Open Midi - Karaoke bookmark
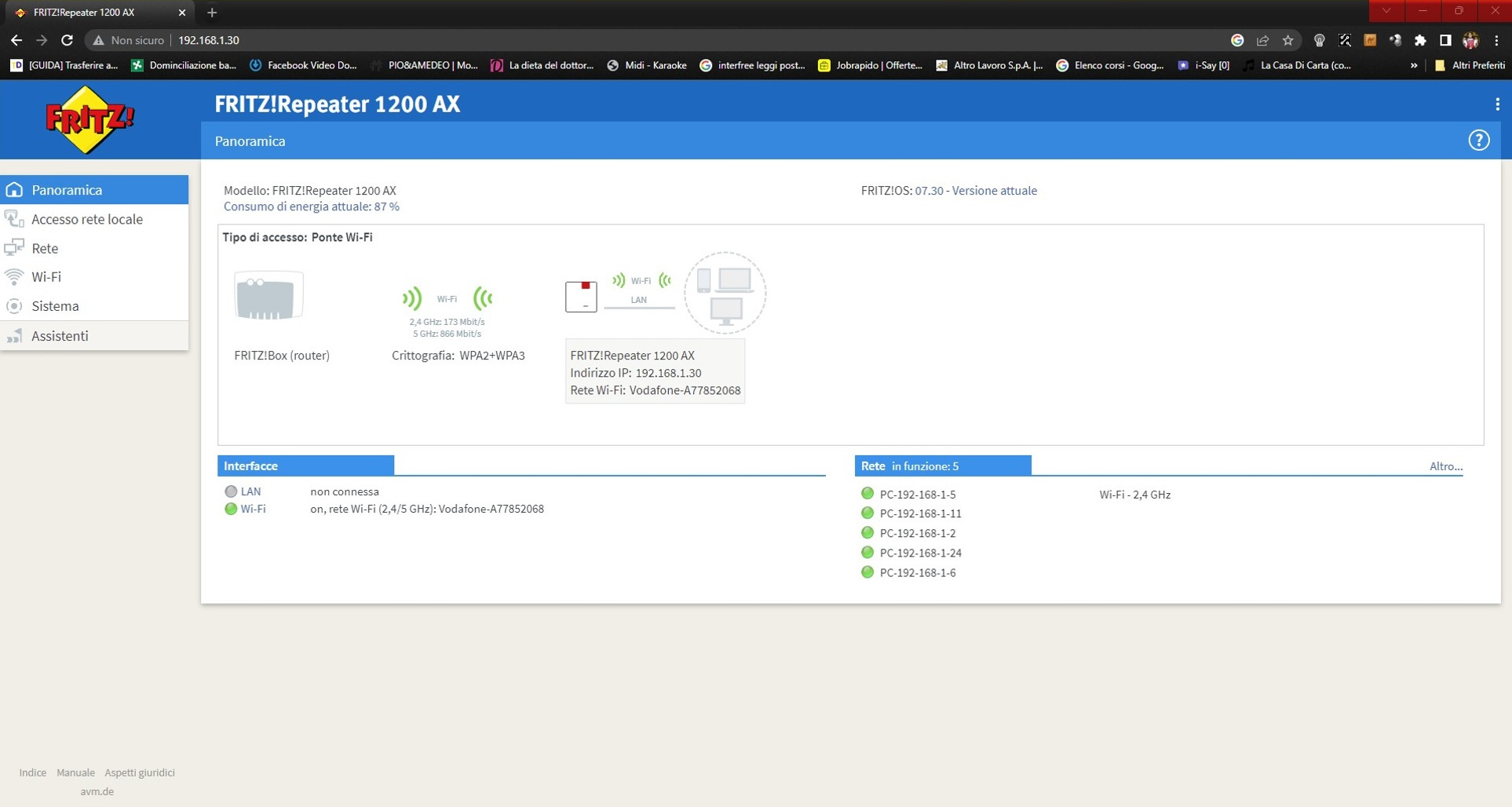 click(648, 65)
